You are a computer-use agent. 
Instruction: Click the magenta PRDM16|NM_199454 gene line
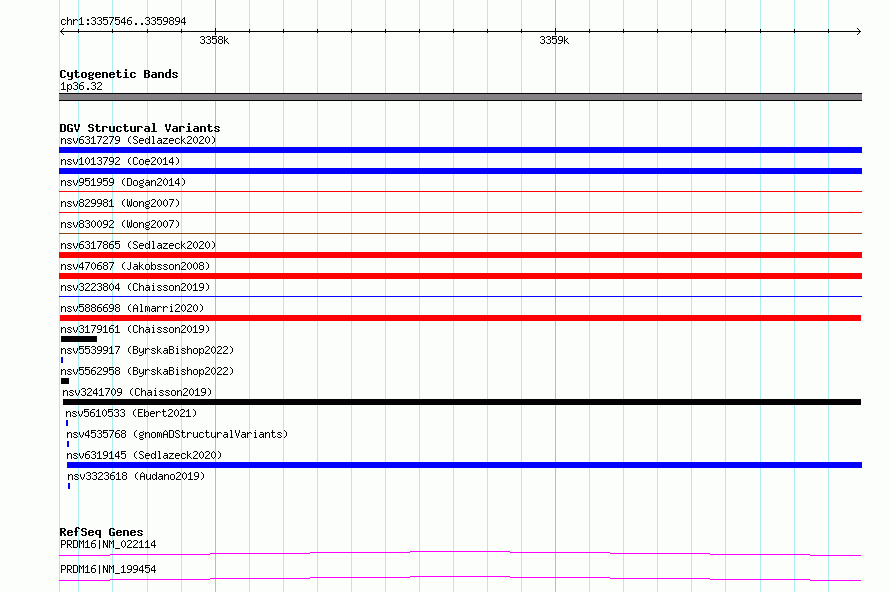point(460,578)
